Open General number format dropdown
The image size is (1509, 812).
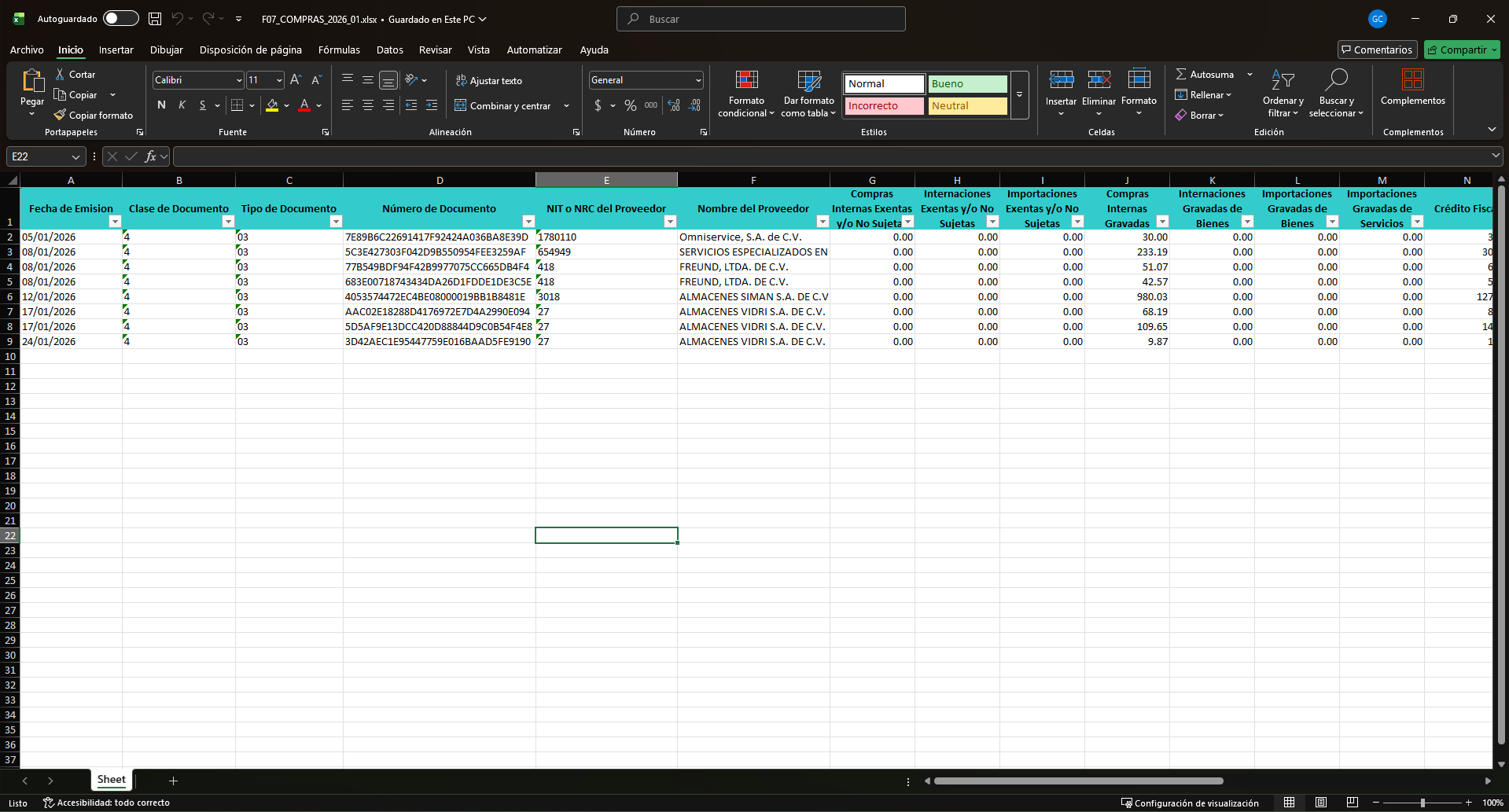[x=697, y=80]
